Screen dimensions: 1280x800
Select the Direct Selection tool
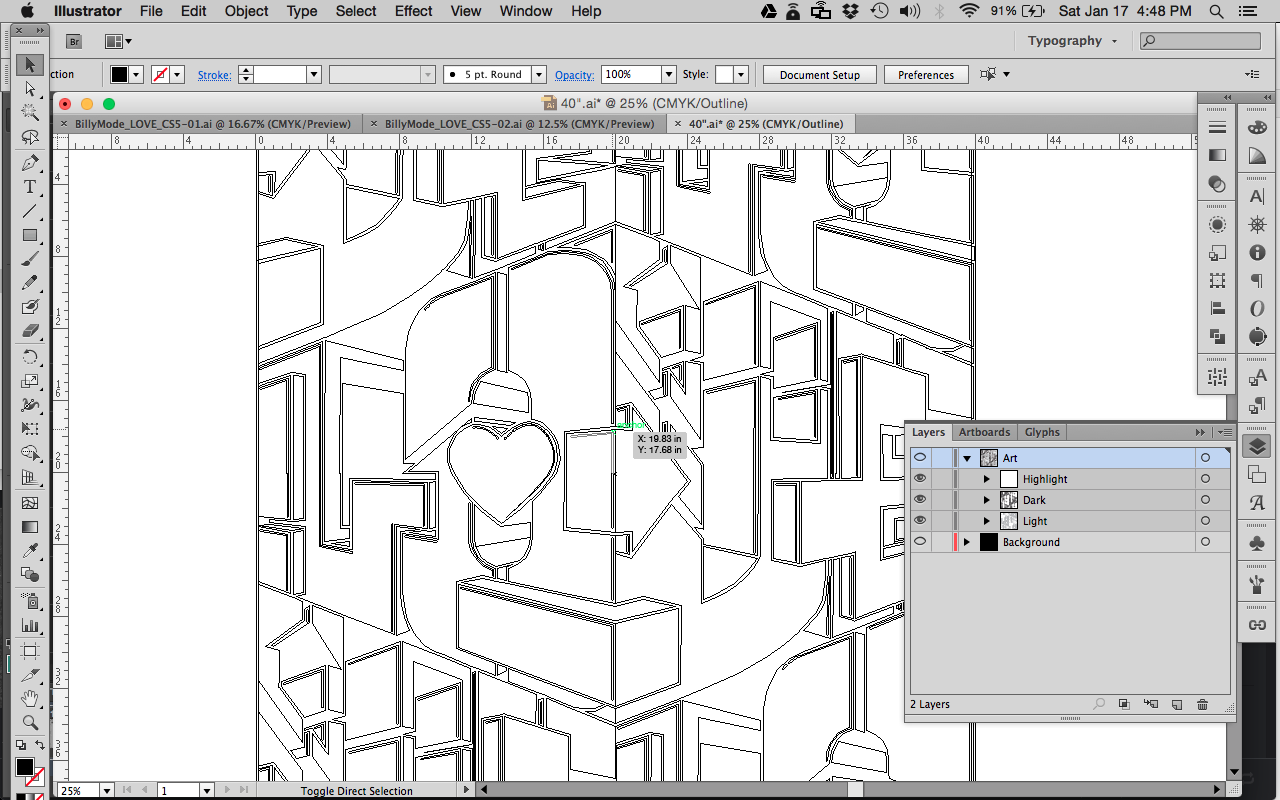(29, 89)
